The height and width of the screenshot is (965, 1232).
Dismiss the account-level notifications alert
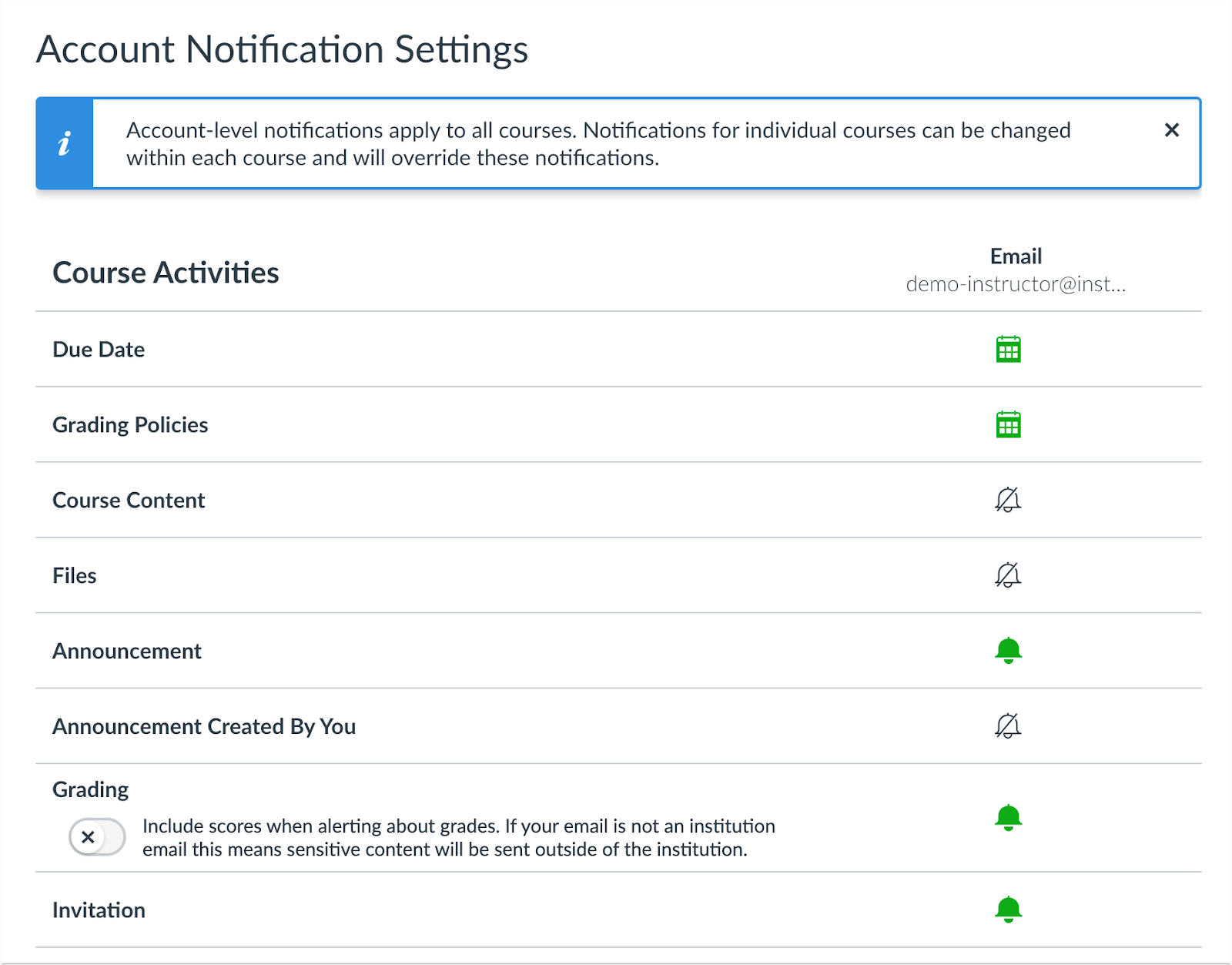(1171, 130)
